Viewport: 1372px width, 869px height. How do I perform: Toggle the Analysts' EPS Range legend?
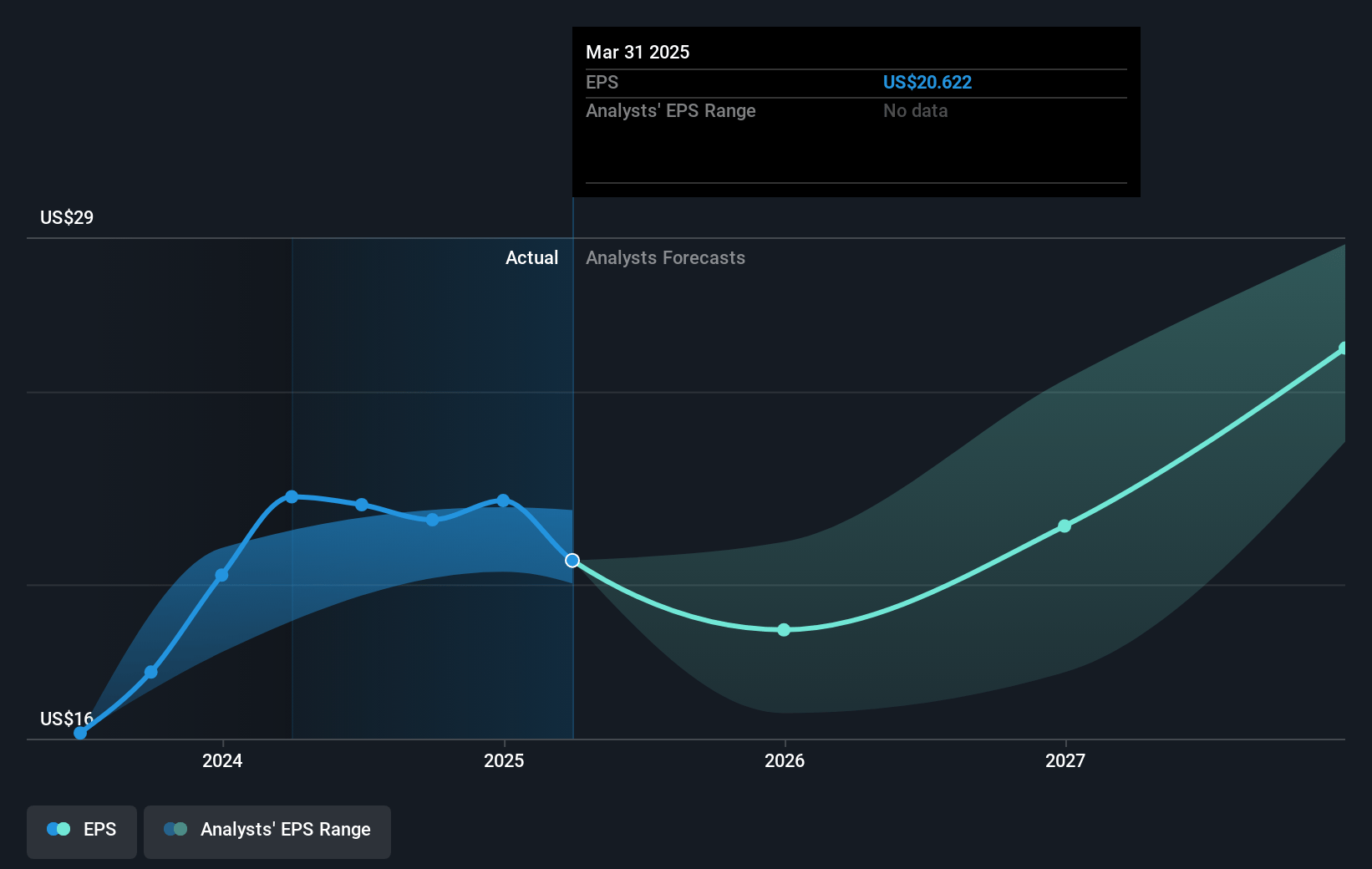267,831
